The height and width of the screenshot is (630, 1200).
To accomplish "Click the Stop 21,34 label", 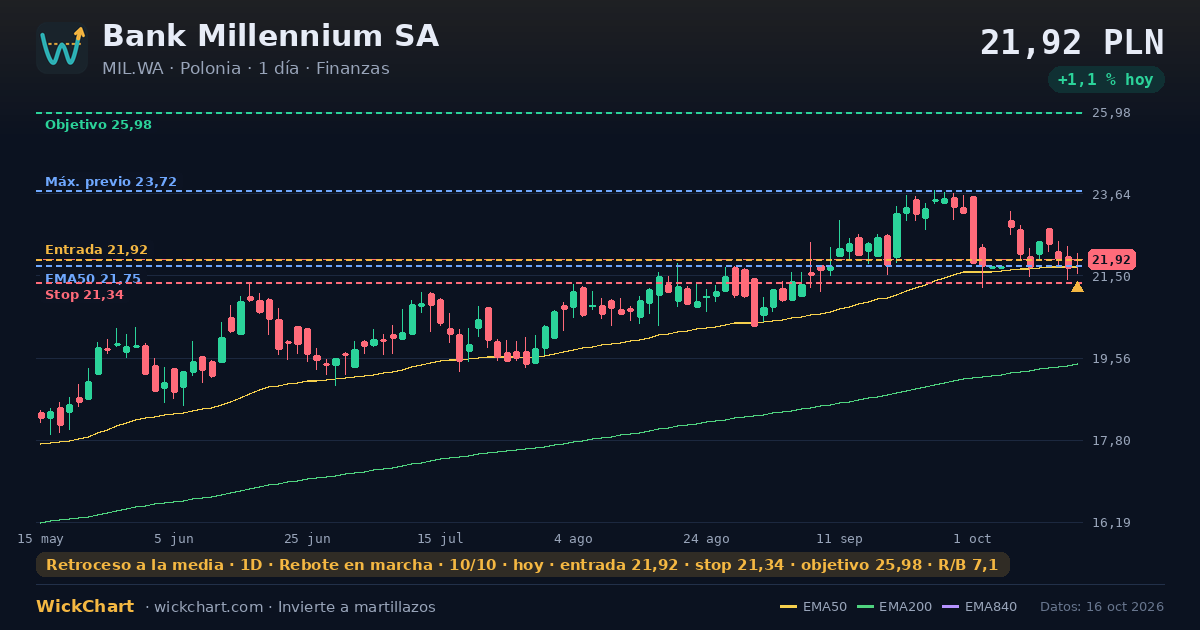I will point(84,295).
